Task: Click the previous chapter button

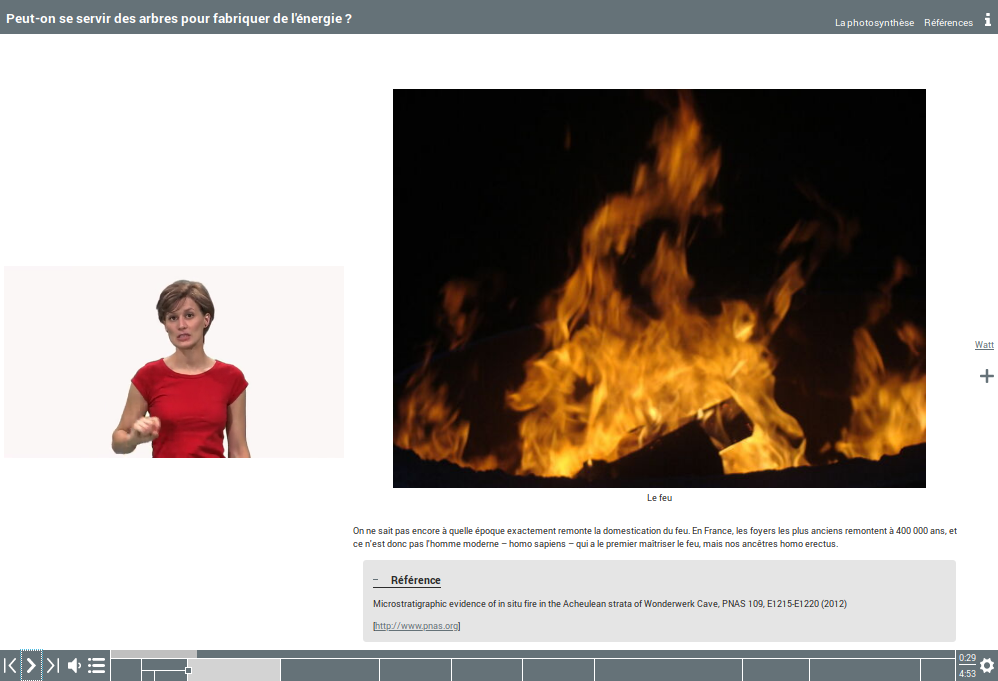Action: click(10, 666)
